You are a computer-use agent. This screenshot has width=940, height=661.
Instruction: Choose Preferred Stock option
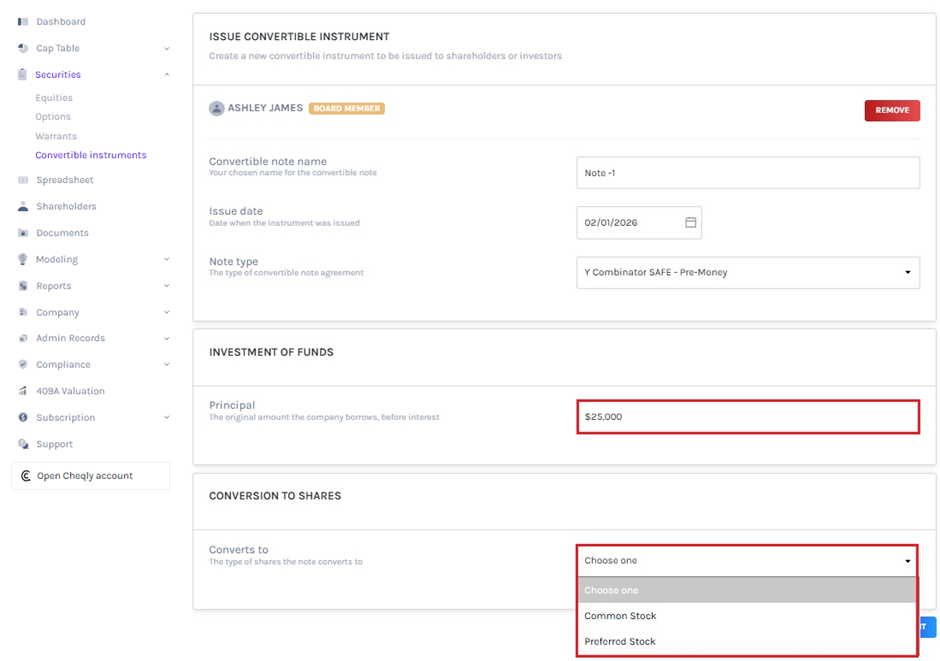click(x=620, y=642)
